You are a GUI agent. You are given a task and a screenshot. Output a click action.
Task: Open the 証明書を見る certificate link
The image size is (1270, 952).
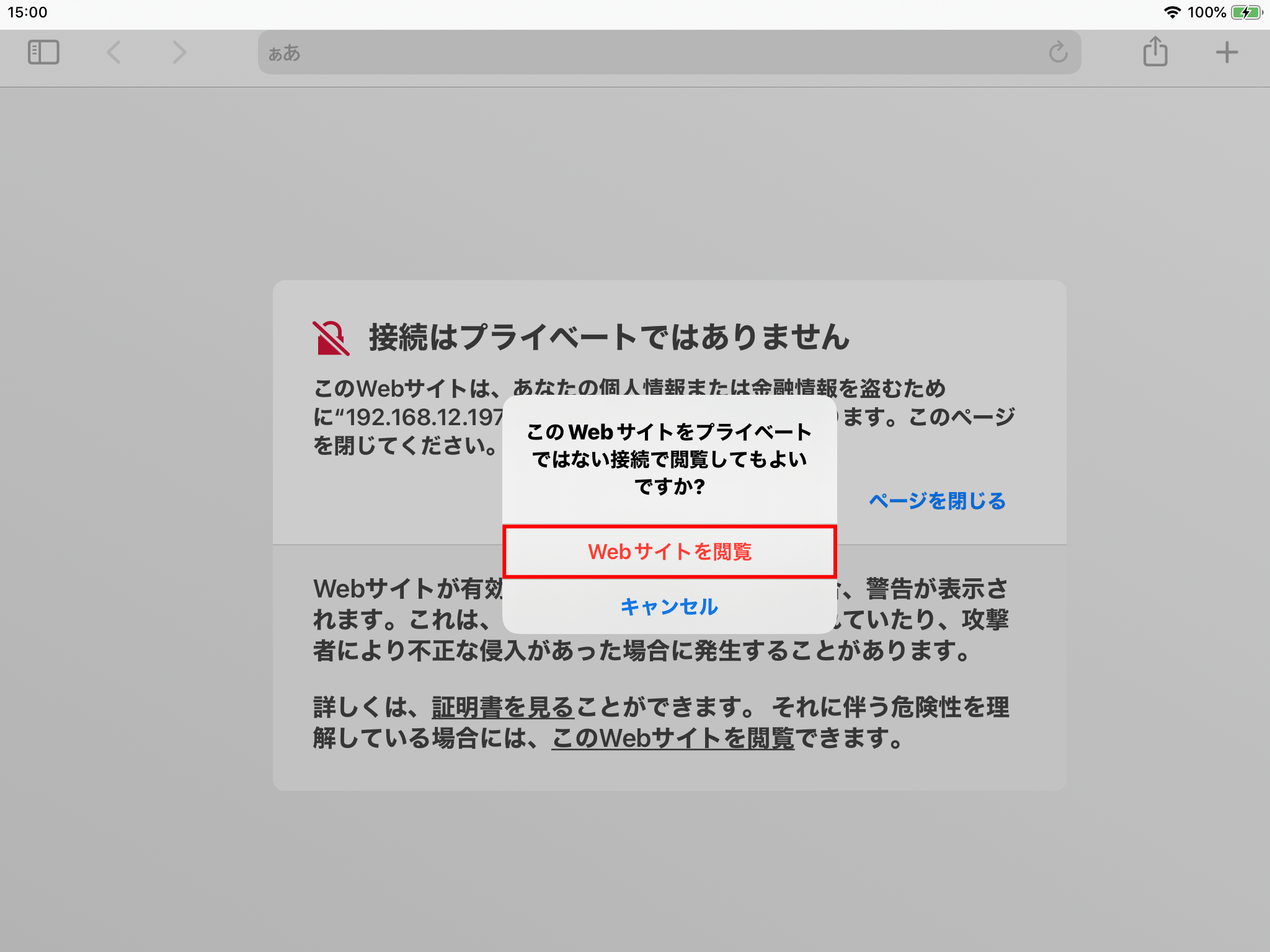click(503, 707)
